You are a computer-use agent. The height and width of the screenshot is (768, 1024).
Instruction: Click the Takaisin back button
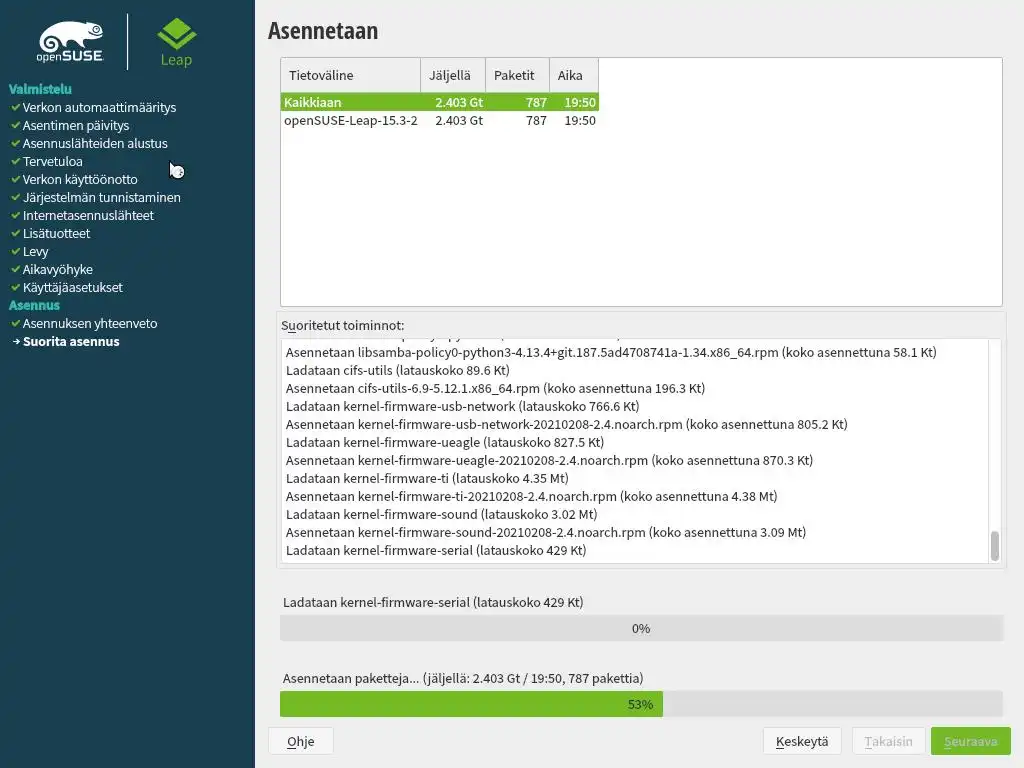tap(888, 741)
